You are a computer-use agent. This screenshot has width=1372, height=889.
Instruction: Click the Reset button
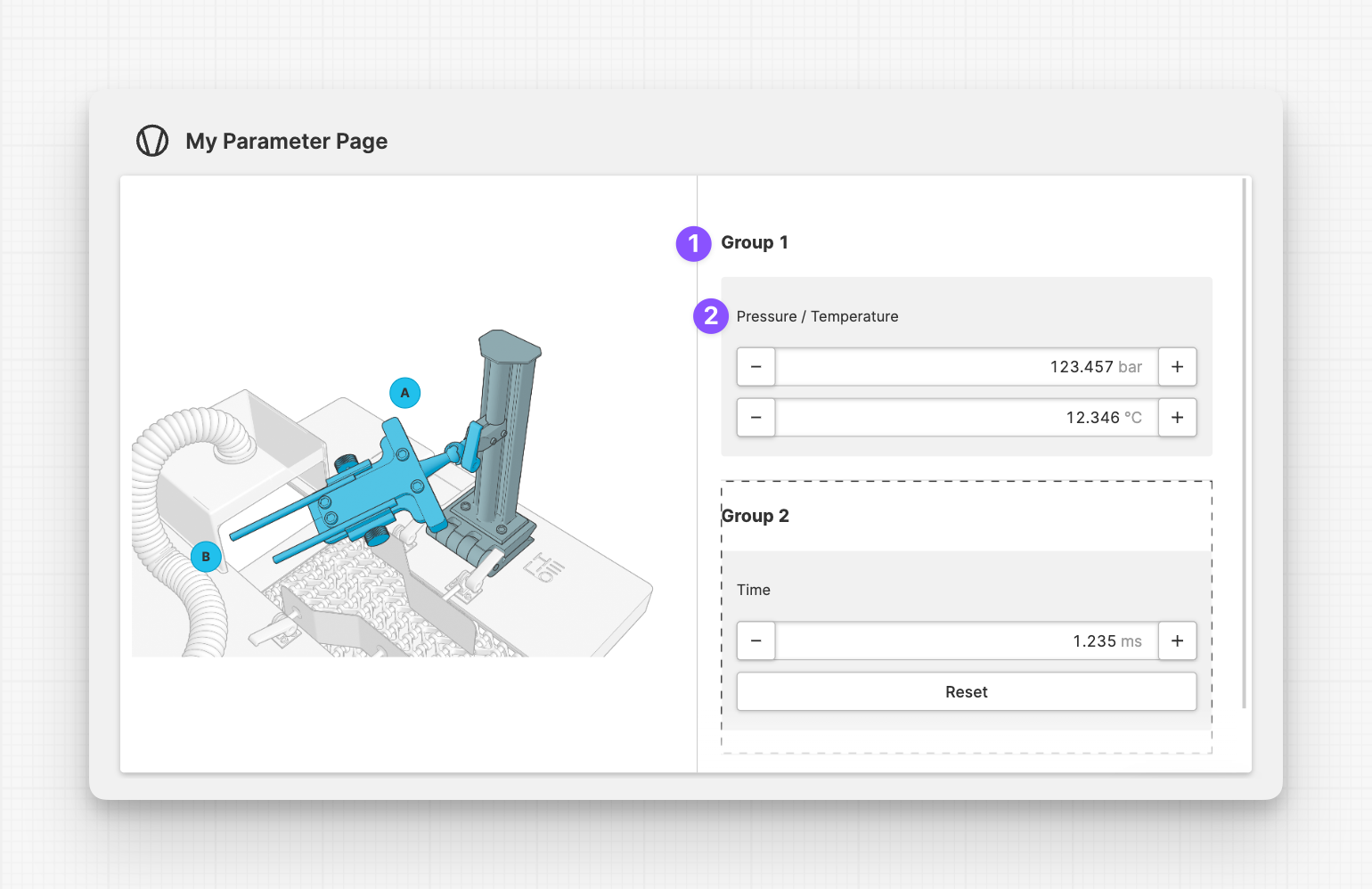pyautogui.click(x=966, y=692)
